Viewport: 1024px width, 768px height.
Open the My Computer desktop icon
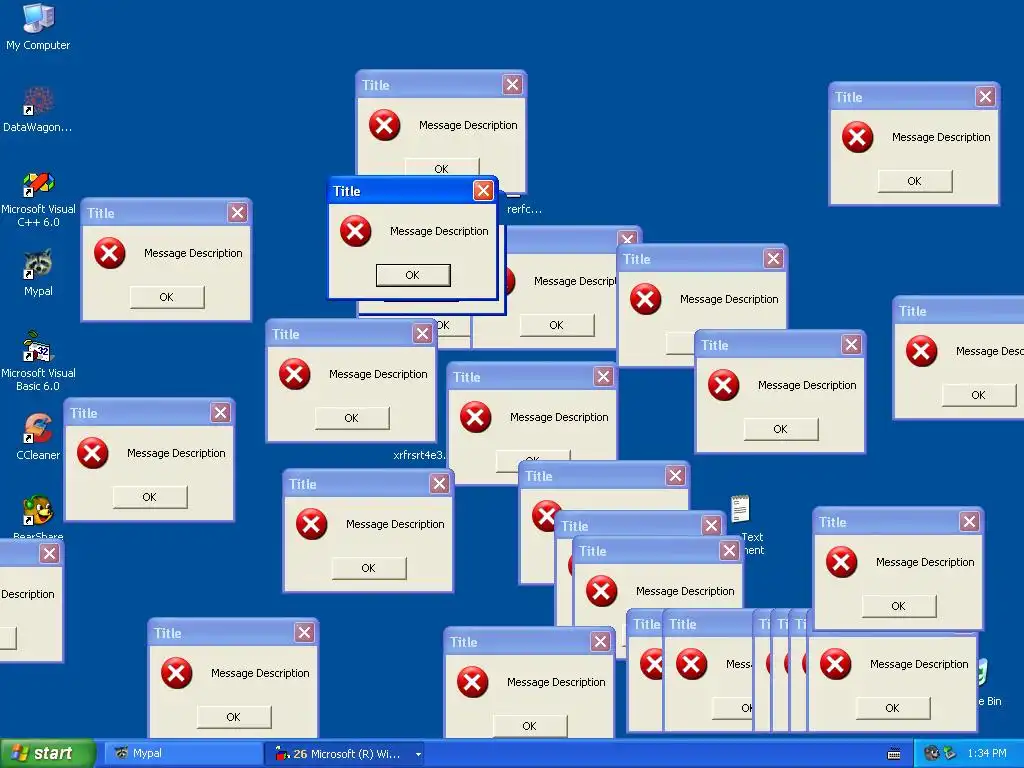click(x=38, y=26)
